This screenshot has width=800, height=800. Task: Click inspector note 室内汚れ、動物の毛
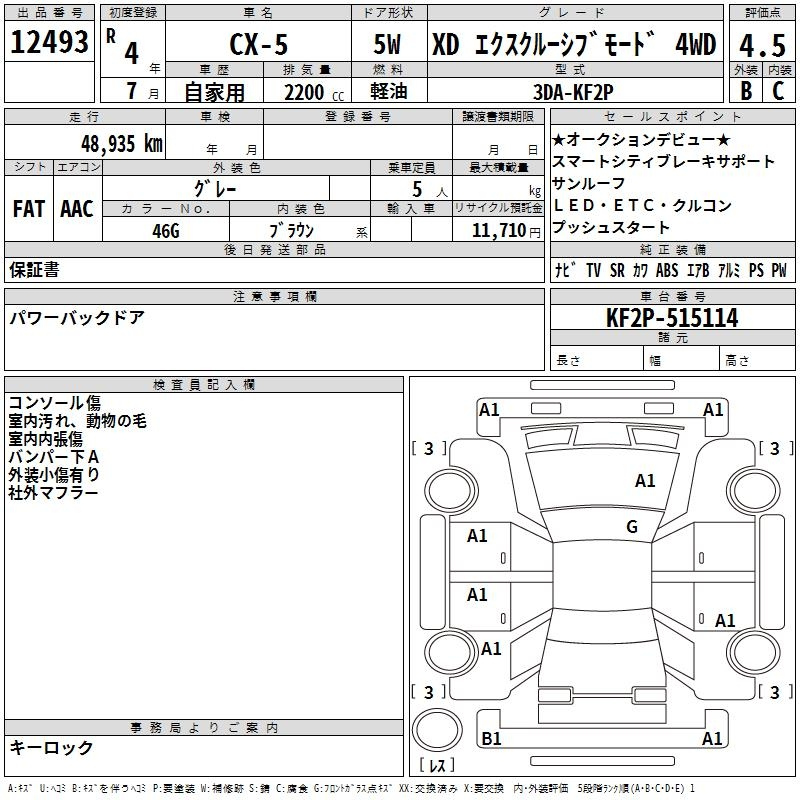(78, 420)
